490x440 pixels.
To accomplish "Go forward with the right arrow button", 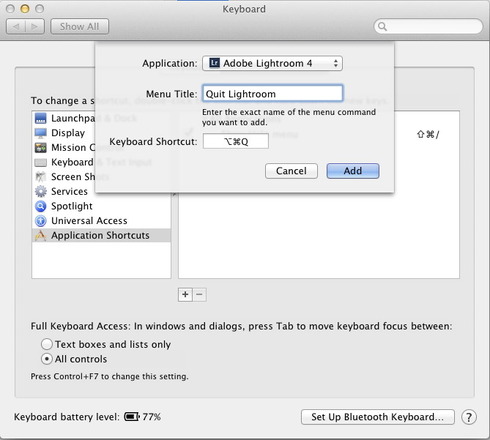I will tap(35, 26).
